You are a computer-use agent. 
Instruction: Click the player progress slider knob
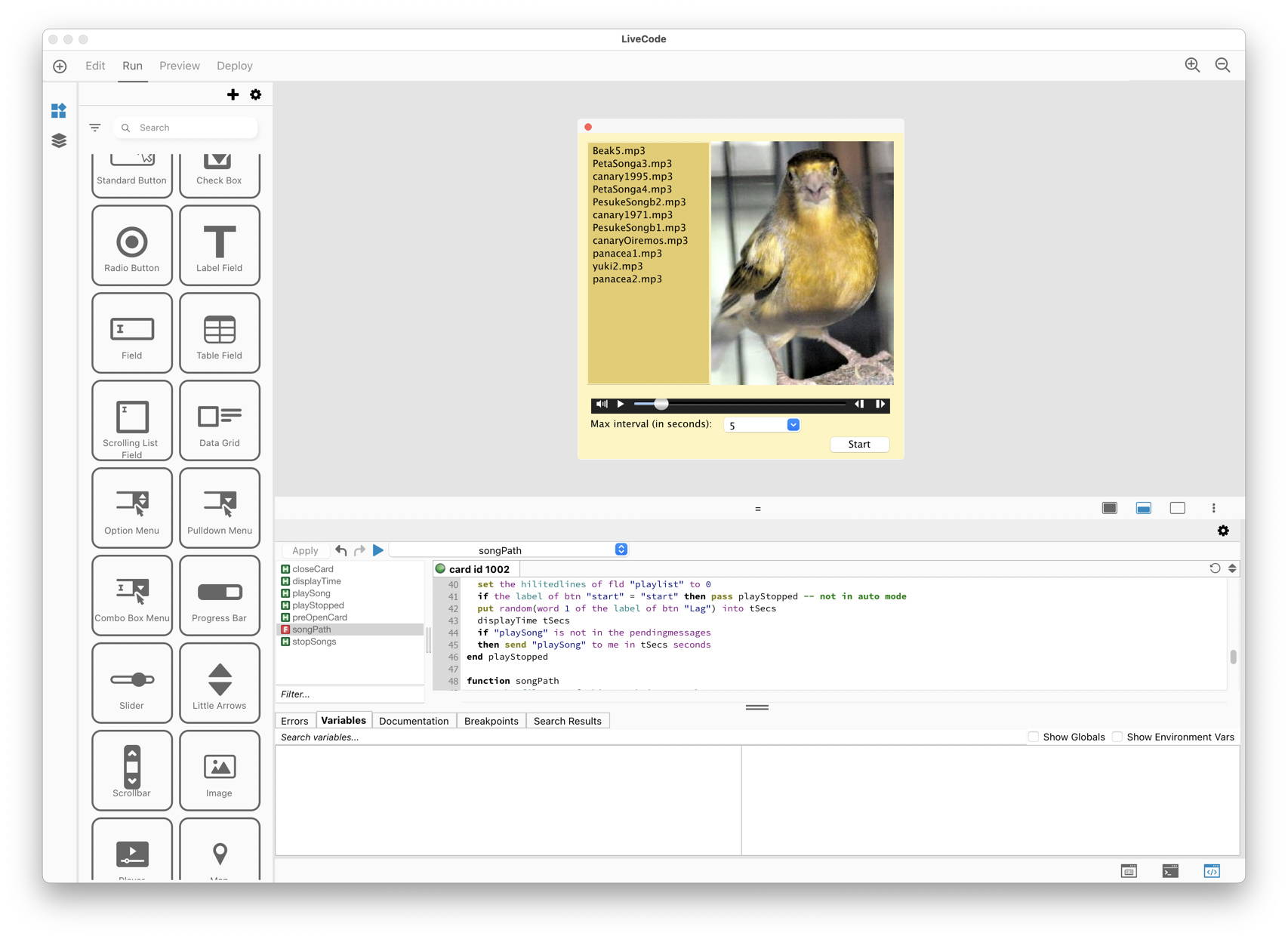(661, 405)
